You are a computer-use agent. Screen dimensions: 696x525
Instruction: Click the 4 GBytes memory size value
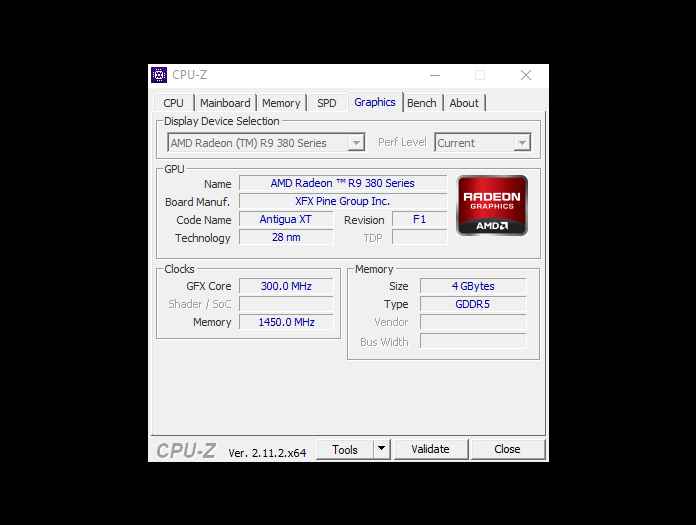click(473, 286)
